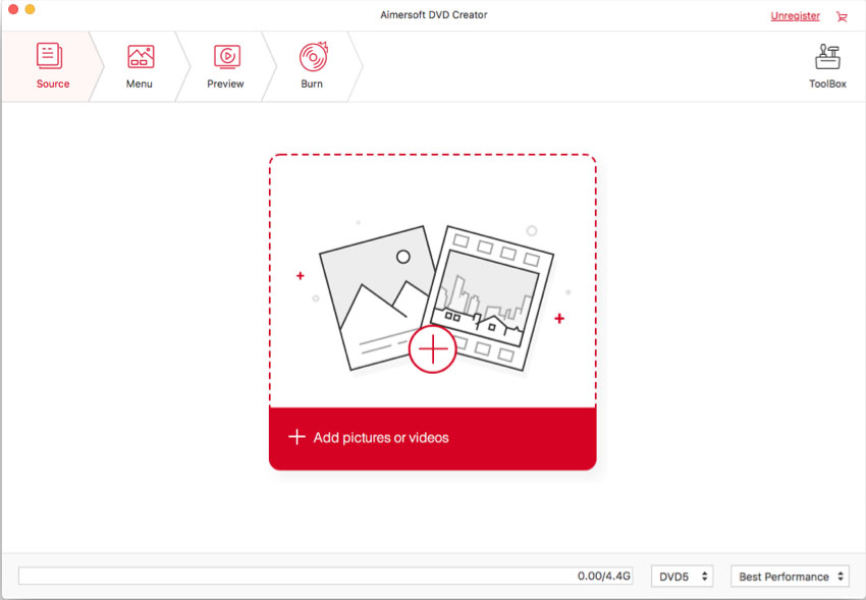The image size is (866, 600).
Task: Open the ToolBox icon
Action: pyautogui.click(x=827, y=56)
